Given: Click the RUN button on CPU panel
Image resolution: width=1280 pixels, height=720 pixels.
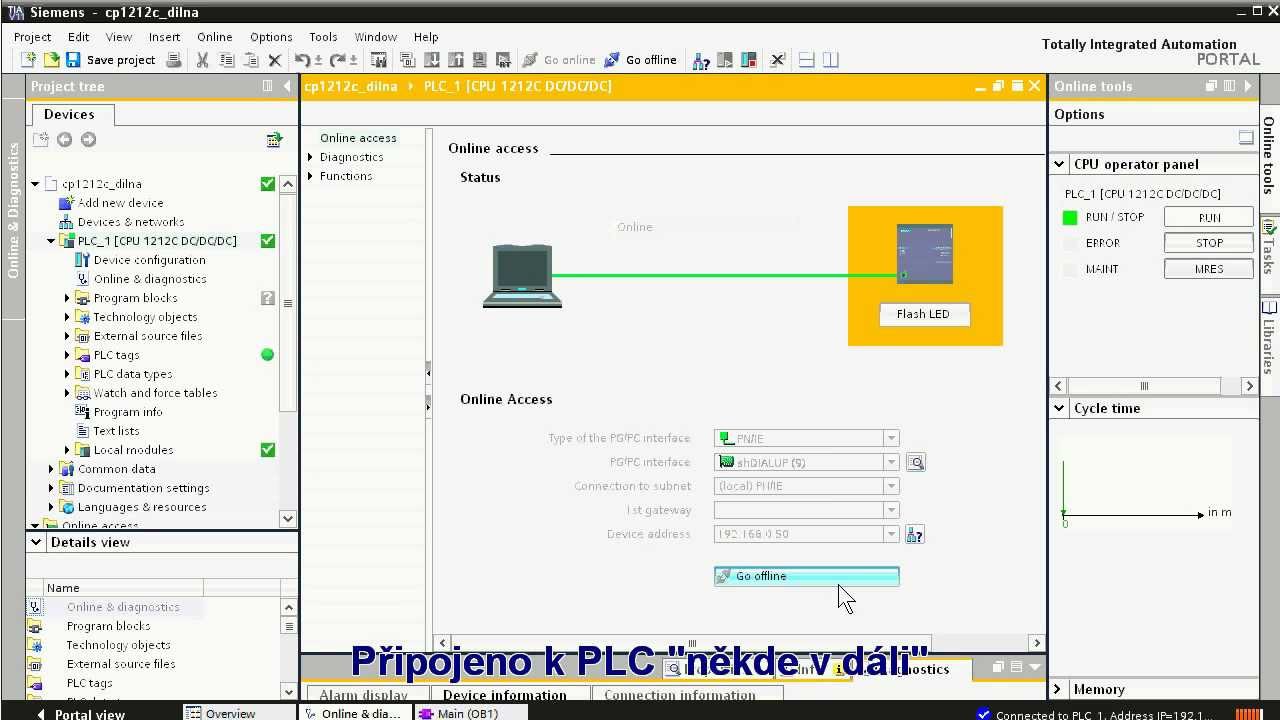Looking at the screenshot, I should (1209, 217).
